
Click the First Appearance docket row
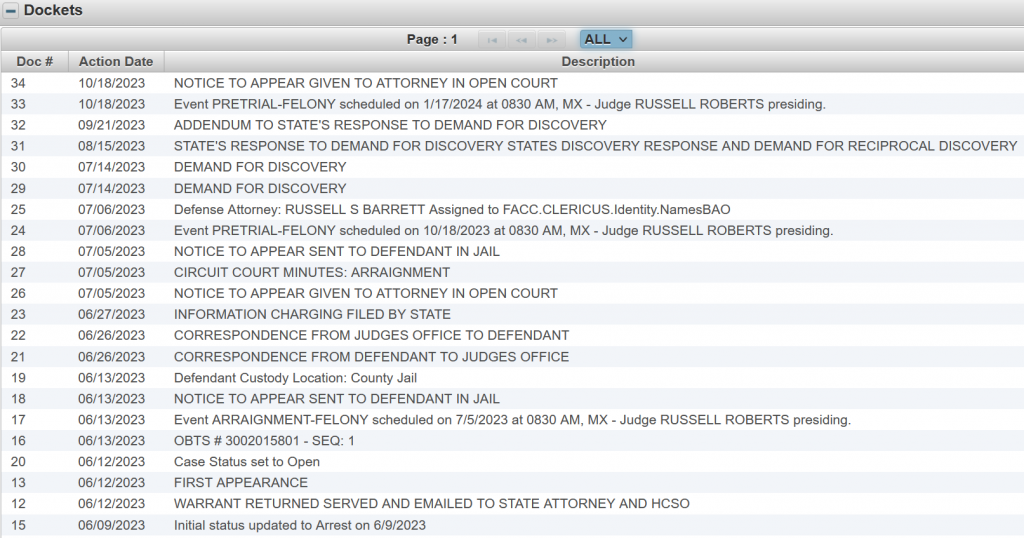point(241,482)
